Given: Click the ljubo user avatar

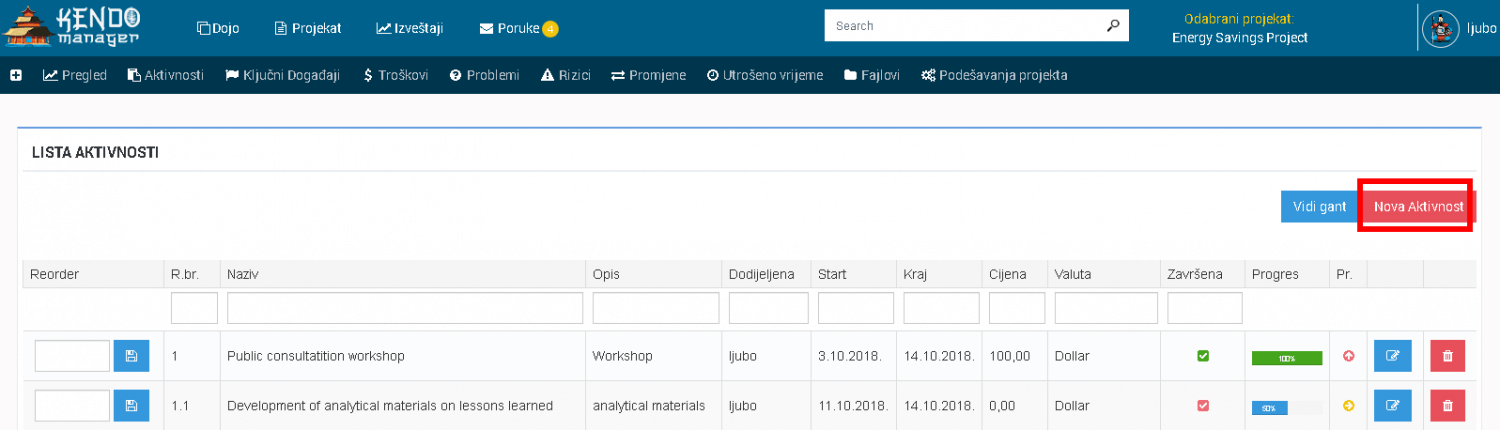Looking at the screenshot, I should tap(1441, 29).
